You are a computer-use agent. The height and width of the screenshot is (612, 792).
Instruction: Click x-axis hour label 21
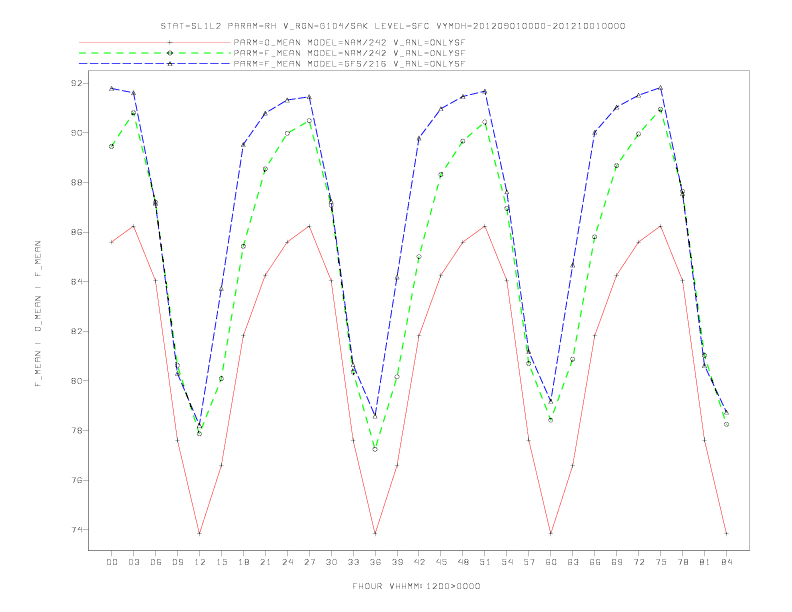click(x=265, y=562)
